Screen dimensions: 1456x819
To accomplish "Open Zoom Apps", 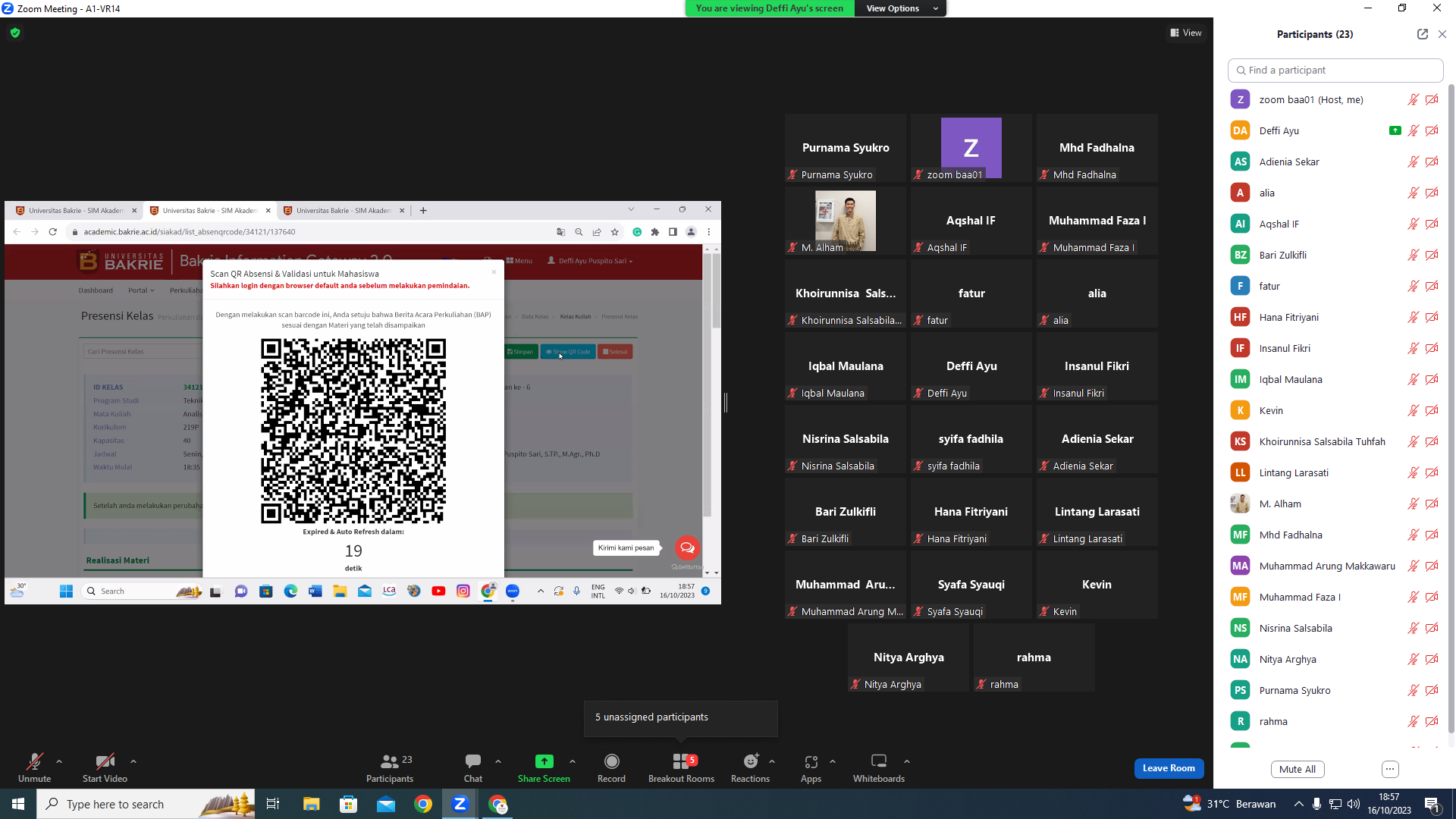I will point(811,767).
